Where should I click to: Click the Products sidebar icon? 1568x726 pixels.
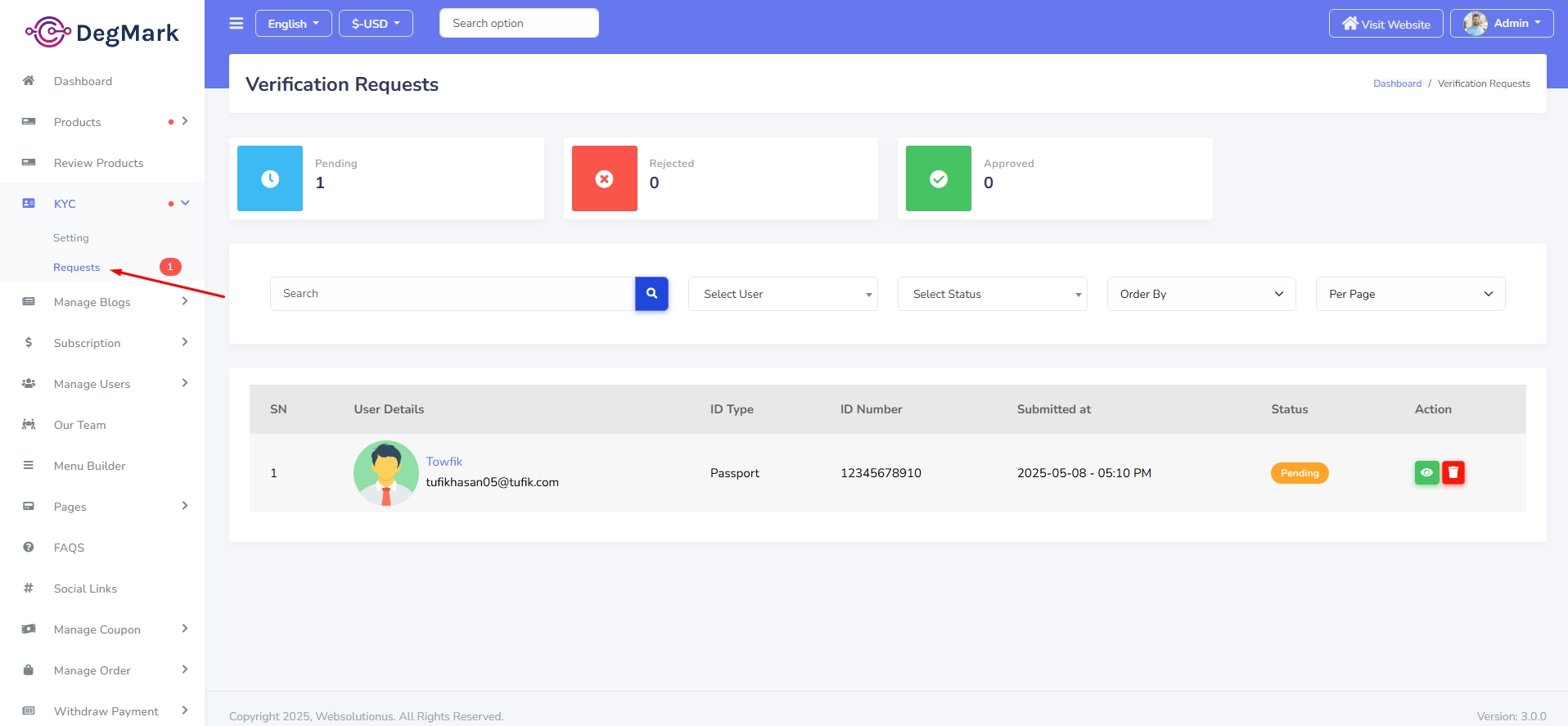coord(29,121)
